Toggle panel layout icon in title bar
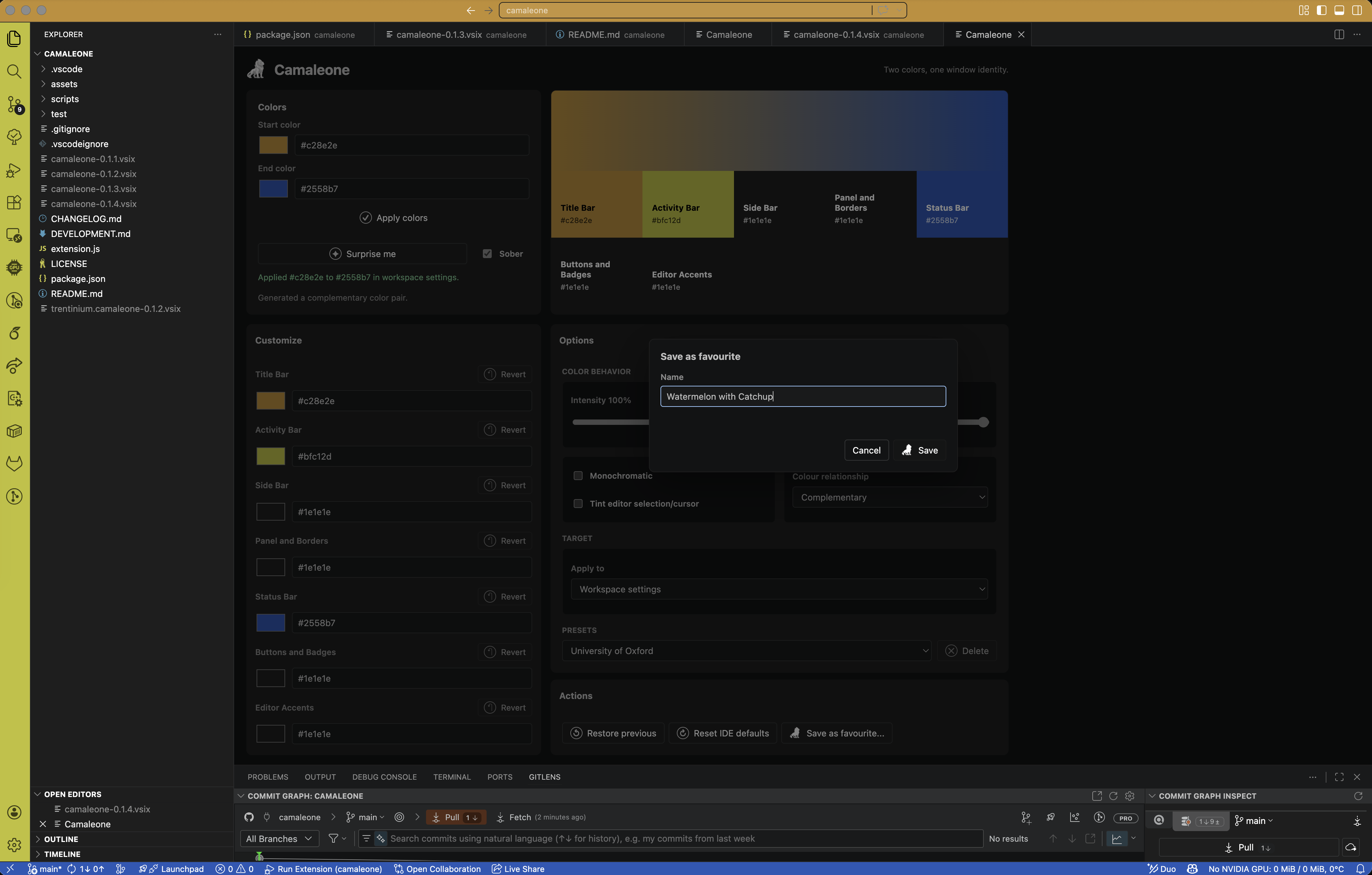Screen dimensions: 1372x875 [1339, 10]
